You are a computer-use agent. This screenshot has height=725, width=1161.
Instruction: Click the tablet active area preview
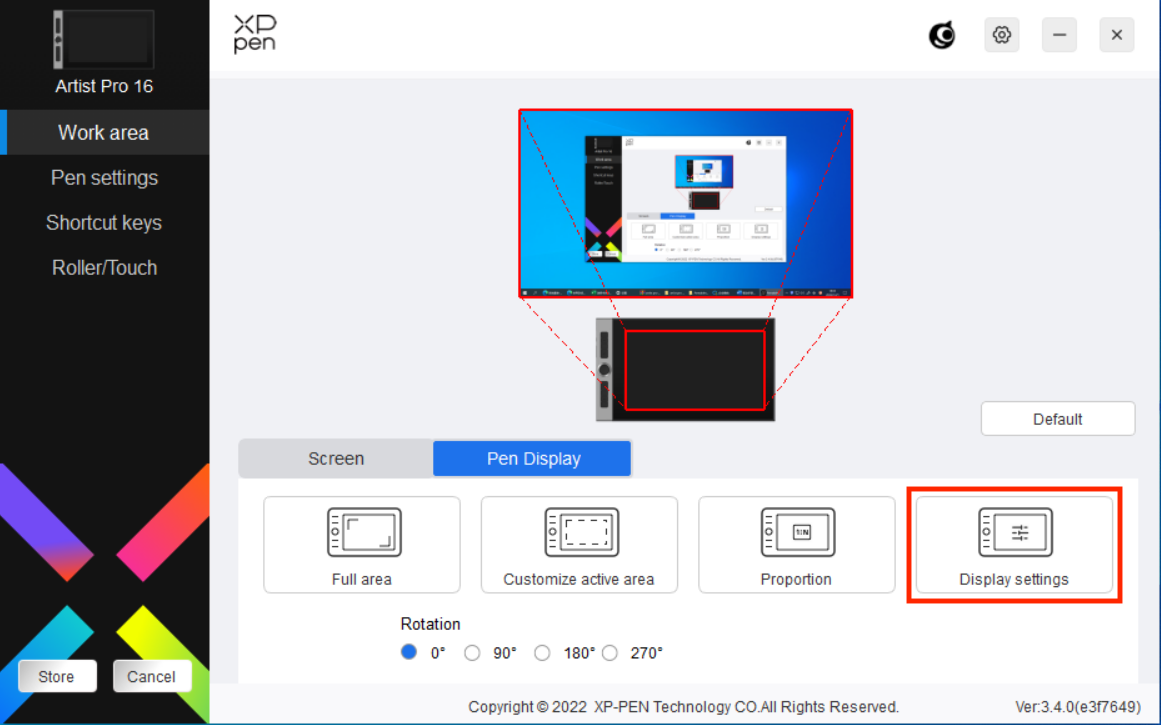point(694,370)
